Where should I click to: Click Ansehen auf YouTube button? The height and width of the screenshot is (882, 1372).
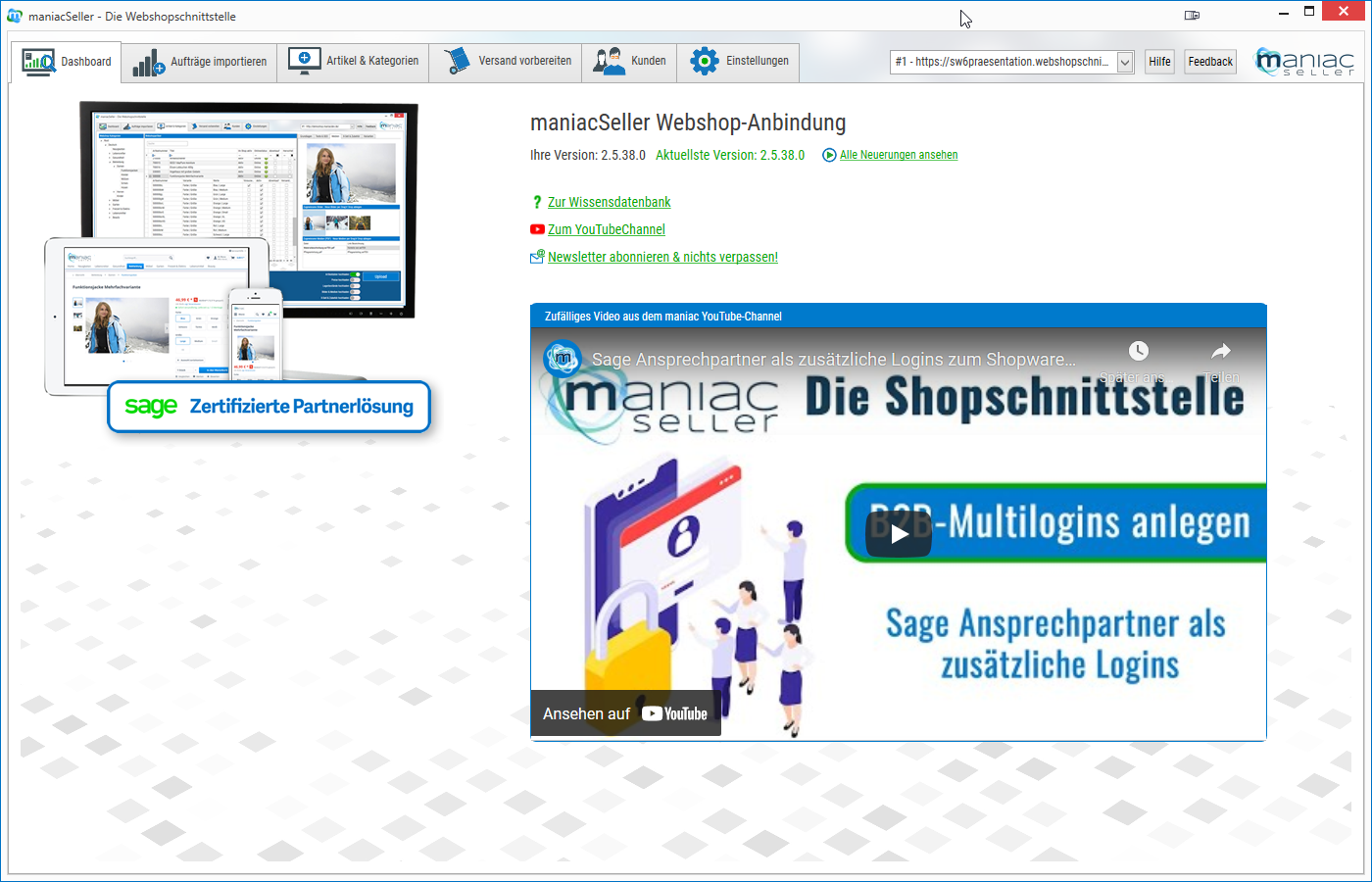625,713
